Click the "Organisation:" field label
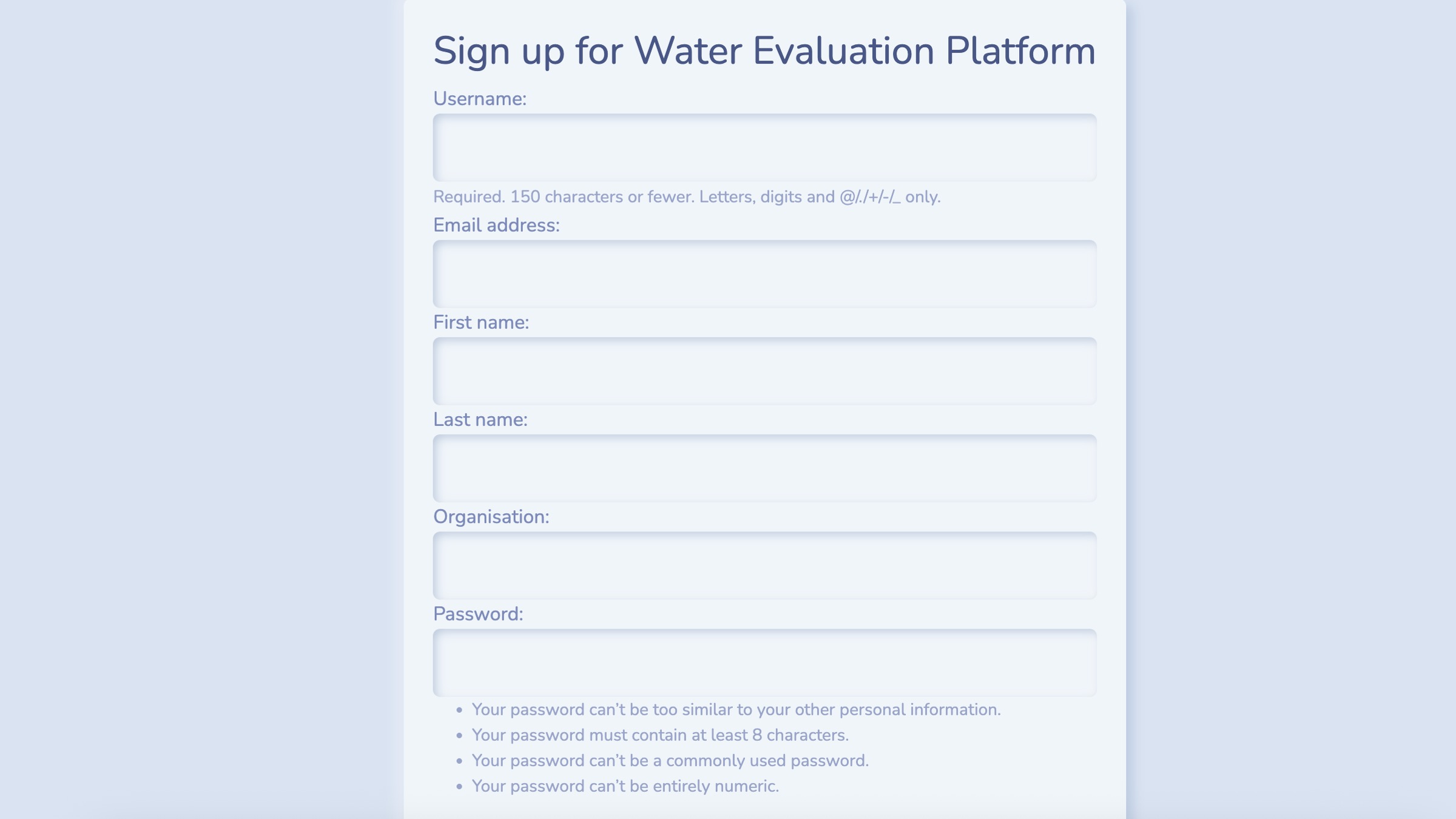1456x819 pixels. (x=491, y=517)
